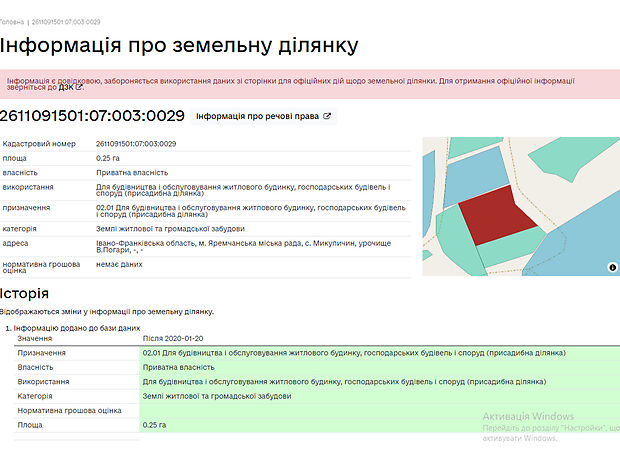The image size is (620, 460).
Task: Click the Інформацію додано до бази даних entry
Action: point(77,328)
